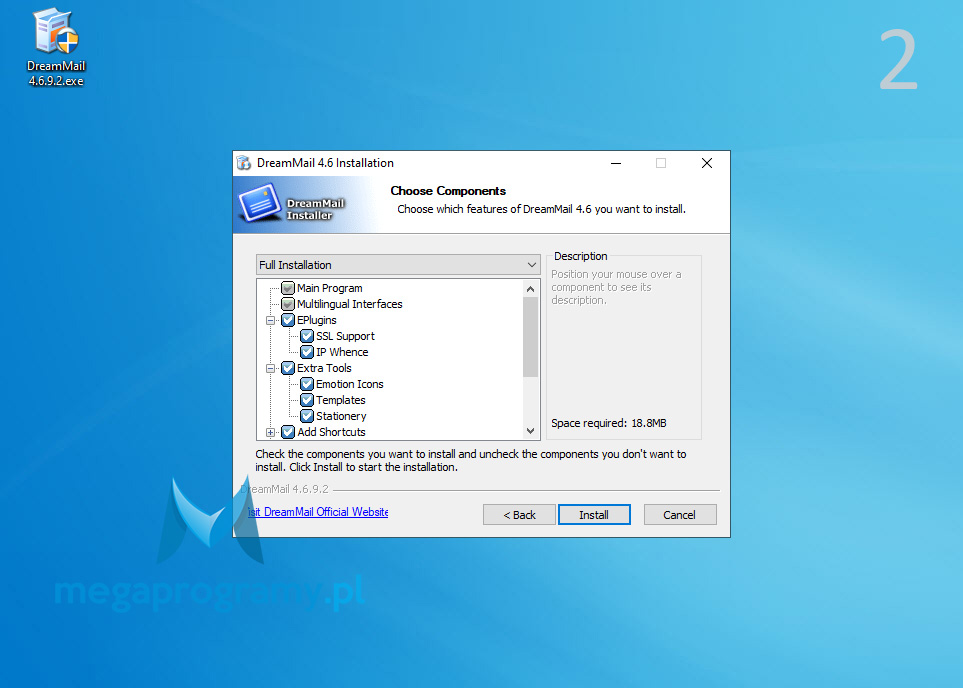Uncheck the Stationery checkbox
This screenshot has width=963, height=688.
[307, 416]
